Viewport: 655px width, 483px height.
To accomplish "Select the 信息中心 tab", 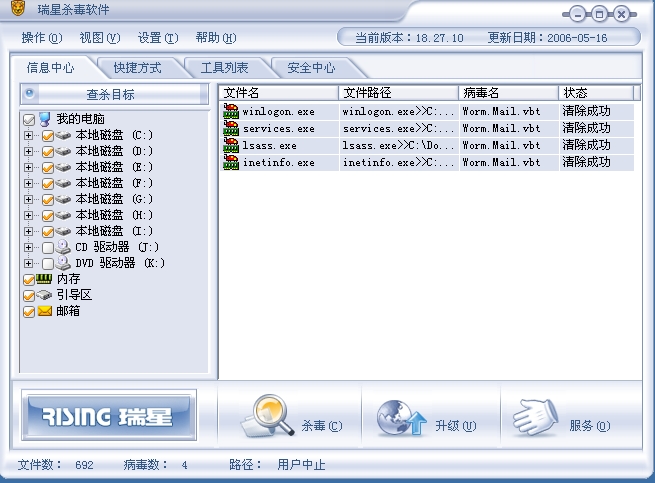I will point(50,68).
